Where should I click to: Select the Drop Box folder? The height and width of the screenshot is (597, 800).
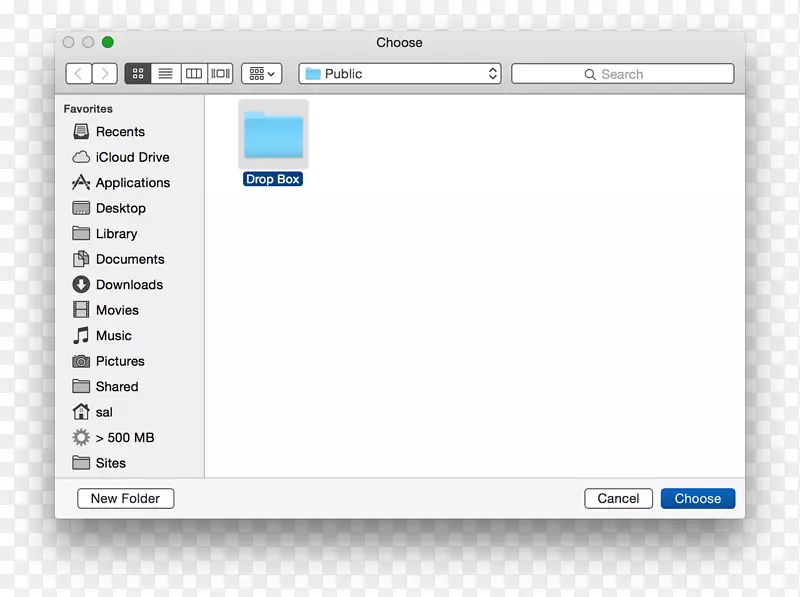(273, 134)
